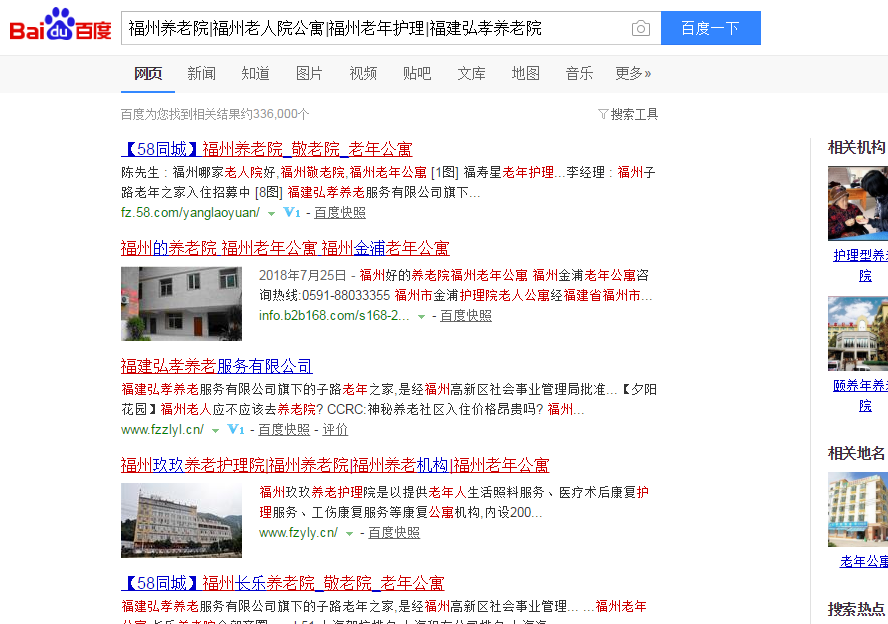Screen dimensions: 888x624
Task: Click the 百度一下 search button
Action: 711,28
